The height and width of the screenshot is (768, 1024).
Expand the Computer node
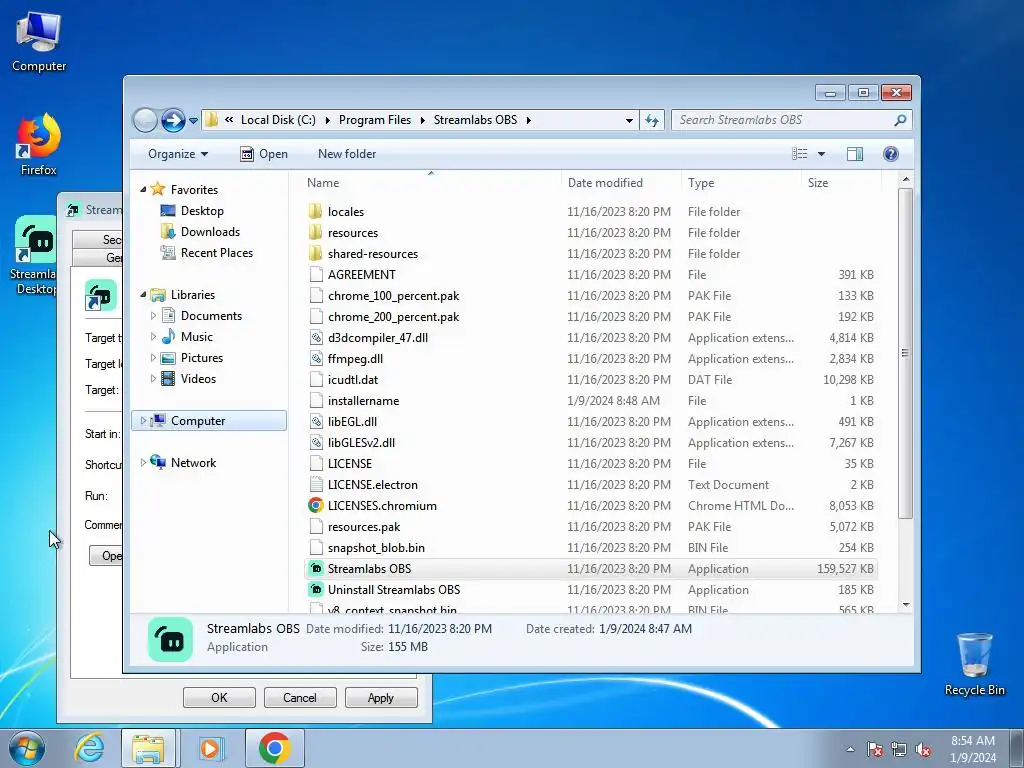143,421
